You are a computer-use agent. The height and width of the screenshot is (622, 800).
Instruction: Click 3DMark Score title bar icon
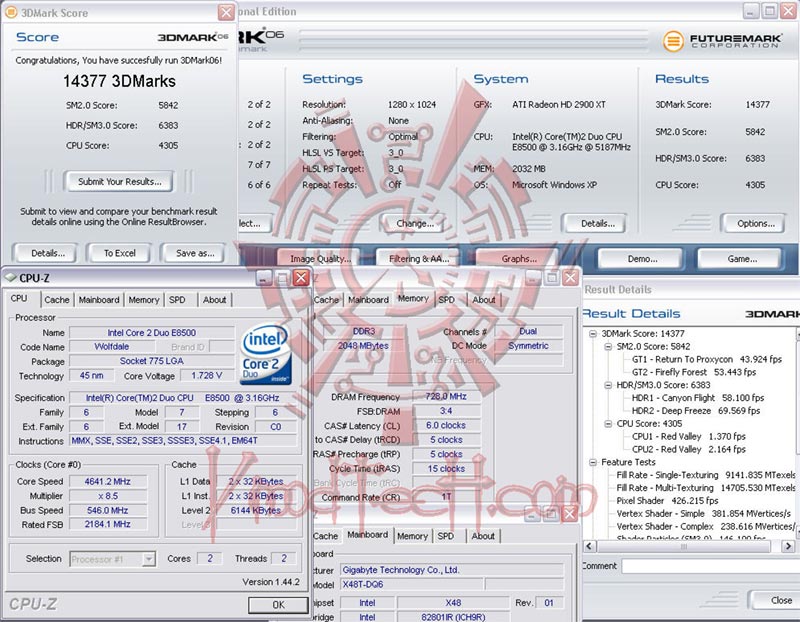[x=11, y=12]
